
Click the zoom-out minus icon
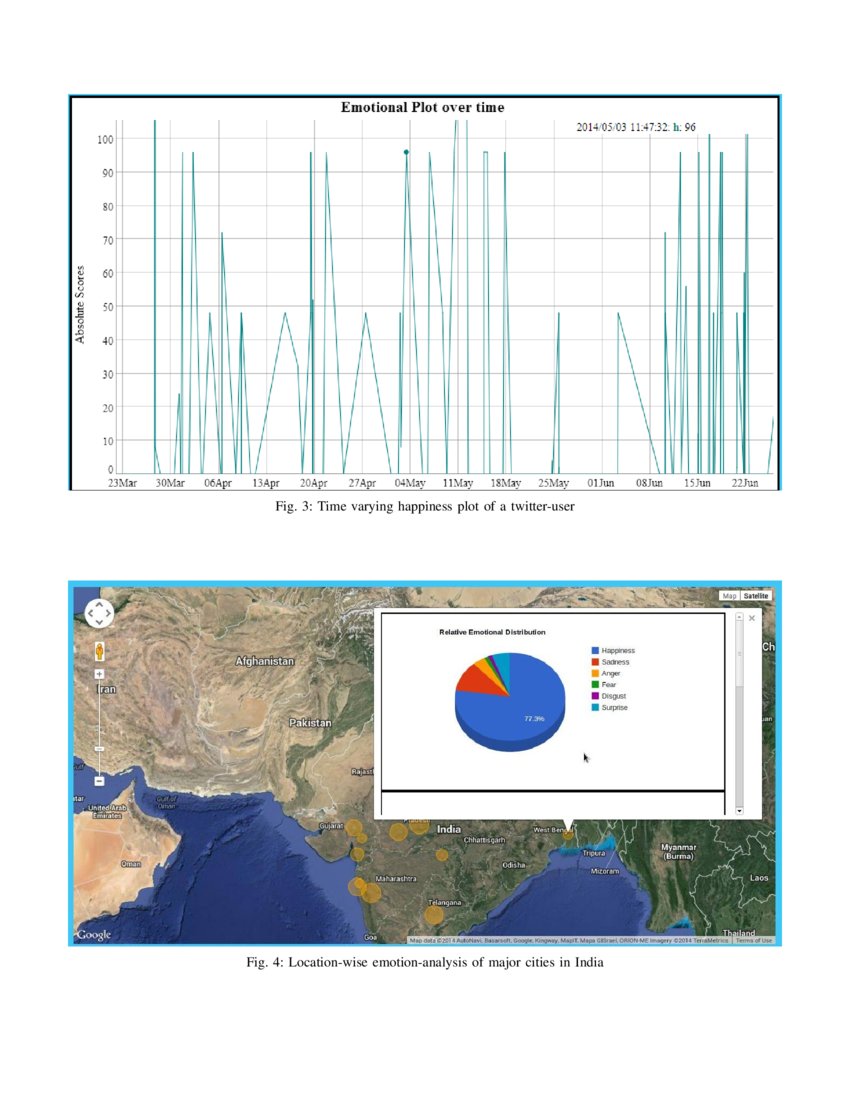point(99,779)
